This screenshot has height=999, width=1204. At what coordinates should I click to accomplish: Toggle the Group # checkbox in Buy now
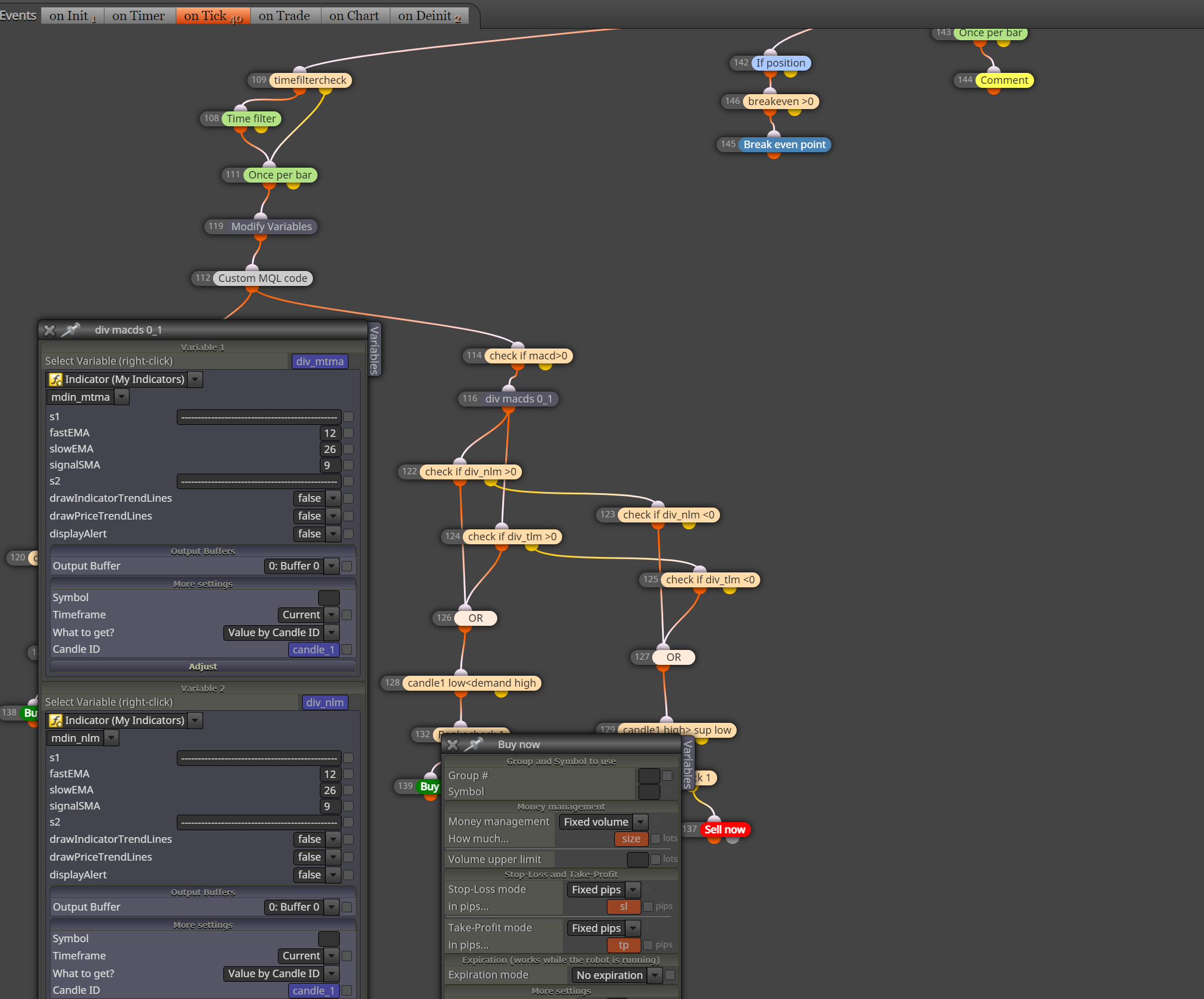(667, 776)
